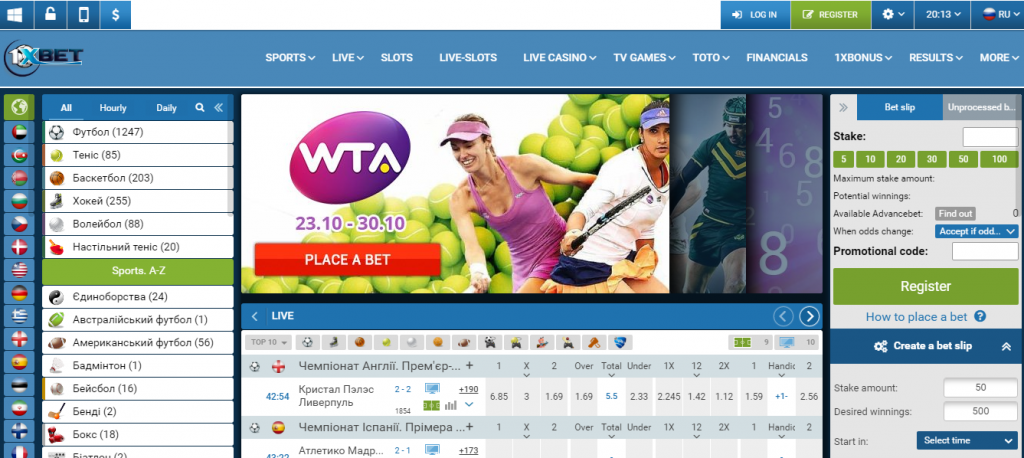Open the mobile phone app icon
The height and width of the screenshot is (458, 1024).
(82, 15)
